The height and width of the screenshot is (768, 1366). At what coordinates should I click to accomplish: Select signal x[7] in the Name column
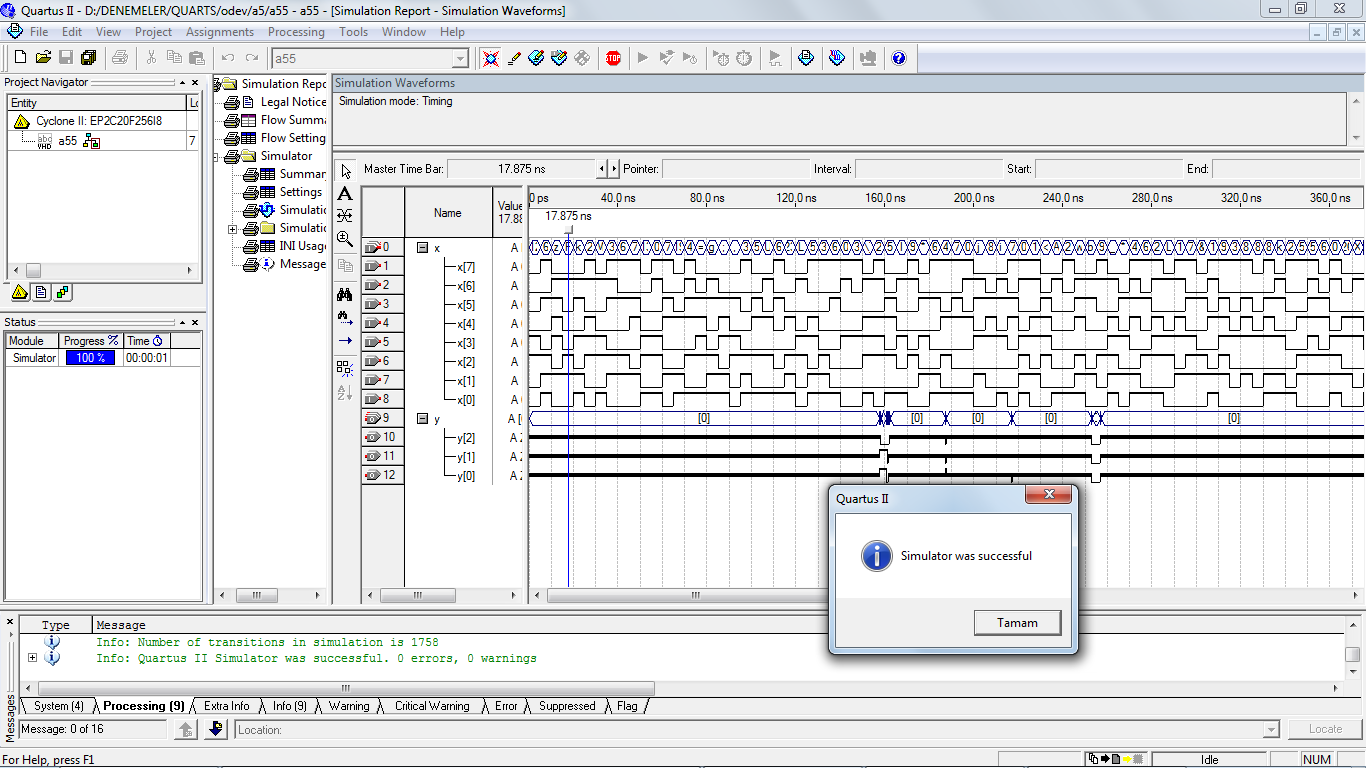coord(466,267)
